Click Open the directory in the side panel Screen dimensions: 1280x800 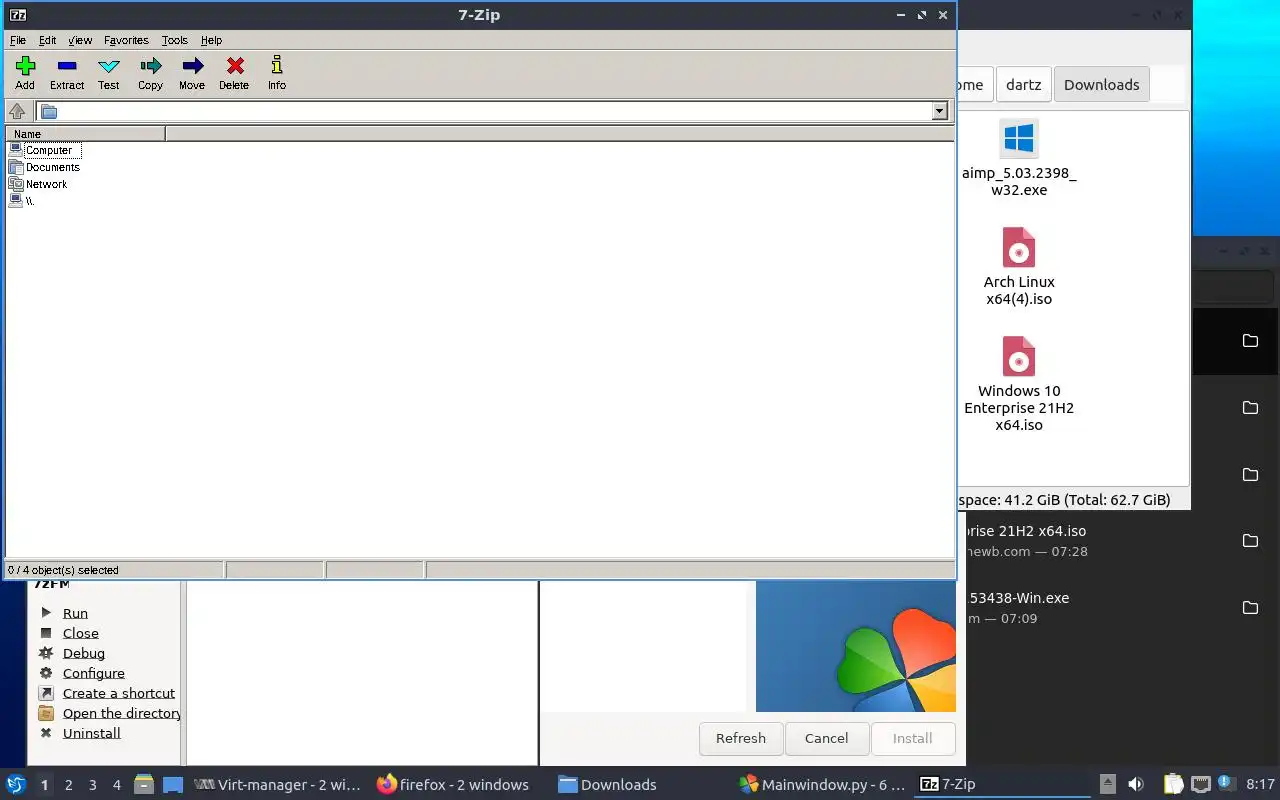tap(122, 713)
